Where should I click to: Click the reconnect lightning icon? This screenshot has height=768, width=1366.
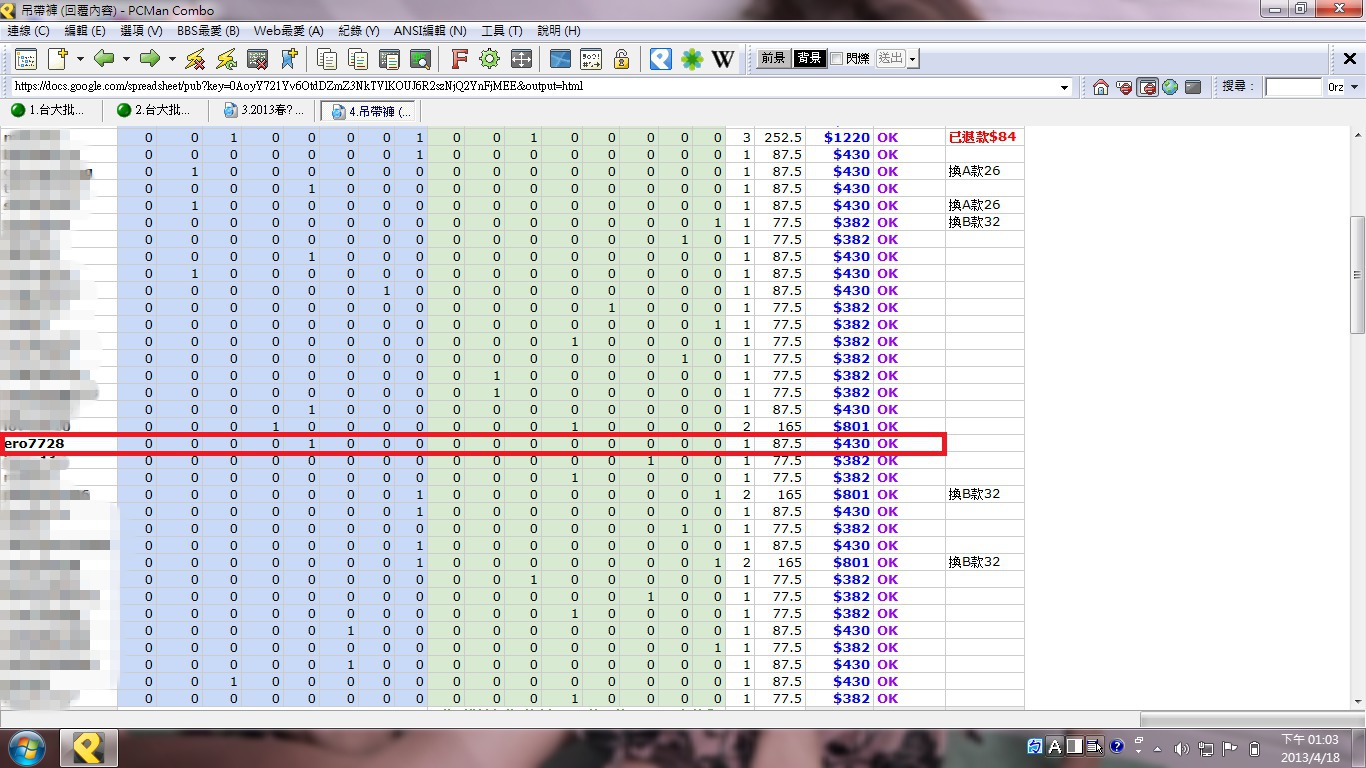227,59
